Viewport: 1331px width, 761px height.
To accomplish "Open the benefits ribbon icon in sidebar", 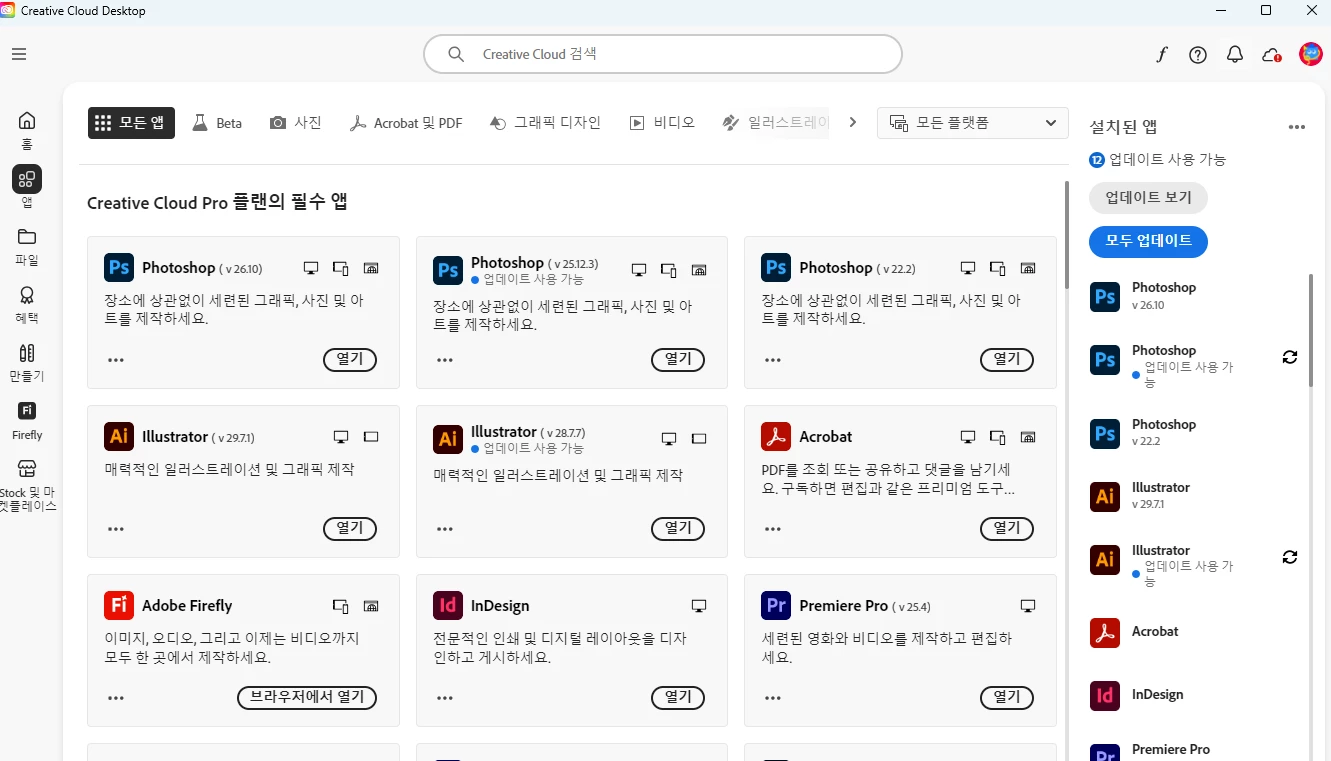I will (27, 295).
